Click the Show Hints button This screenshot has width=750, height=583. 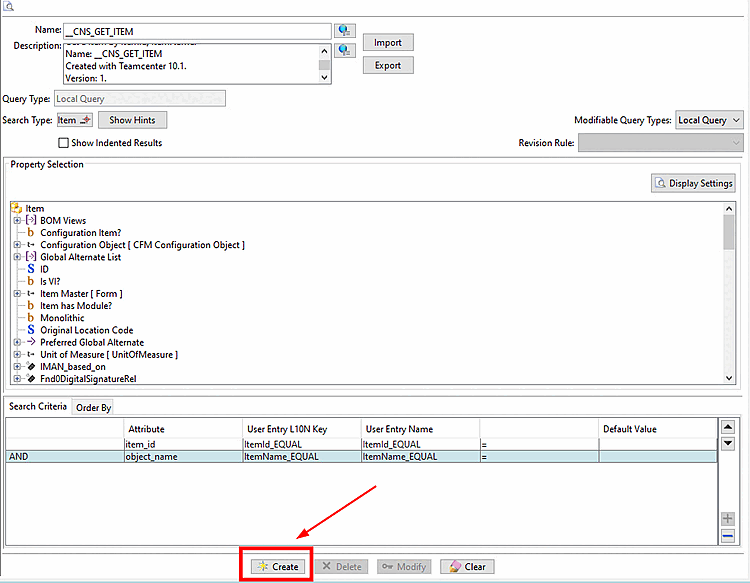coord(132,120)
